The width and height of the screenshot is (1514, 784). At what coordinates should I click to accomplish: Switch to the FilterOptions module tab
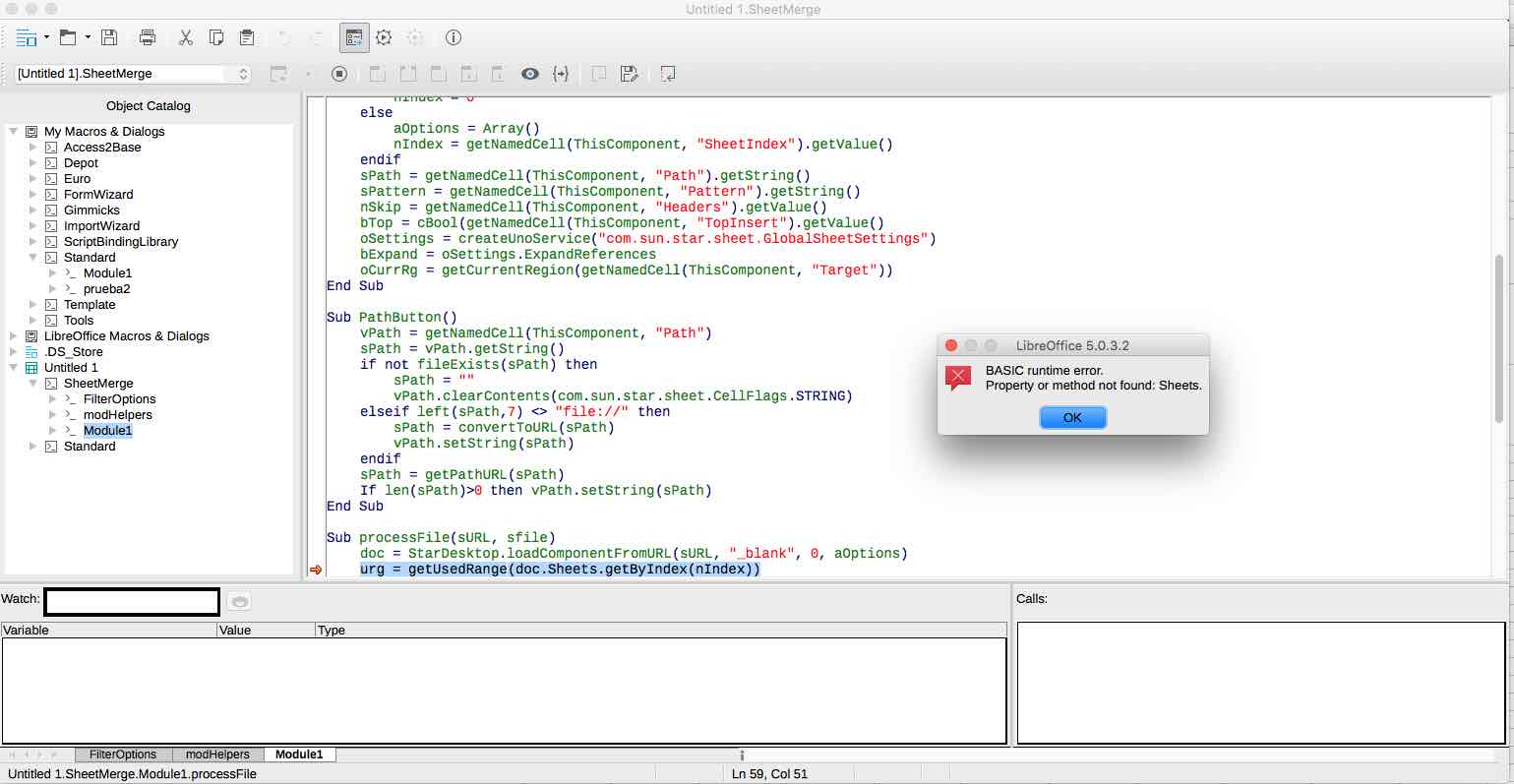tap(123, 754)
